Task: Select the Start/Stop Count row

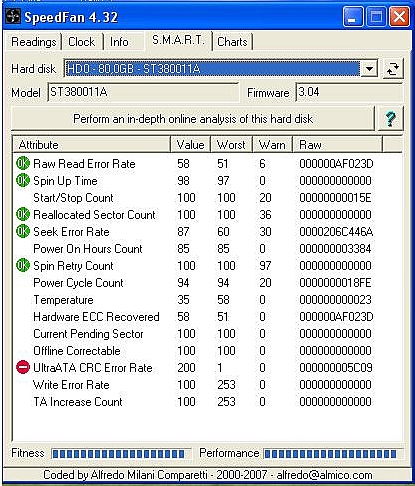Action: click(x=207, y=198)
